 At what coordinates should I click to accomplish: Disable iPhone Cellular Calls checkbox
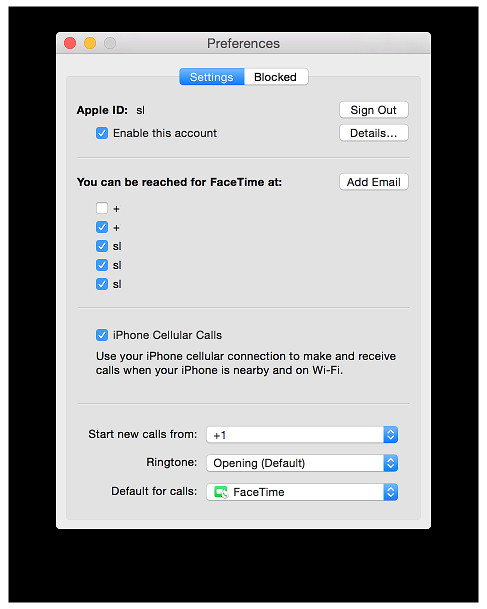pyautogui.click(x=102, y=335)
